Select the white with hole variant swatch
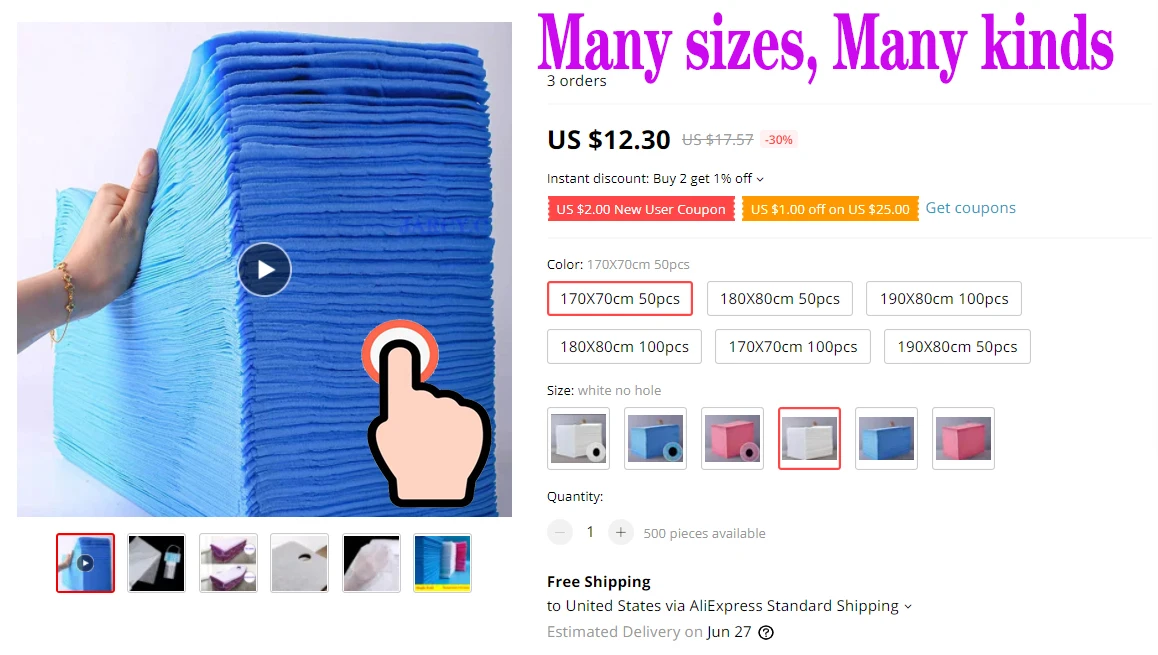Image resolution: width=1158 pixels, height=655 pixels. (578, 438)
